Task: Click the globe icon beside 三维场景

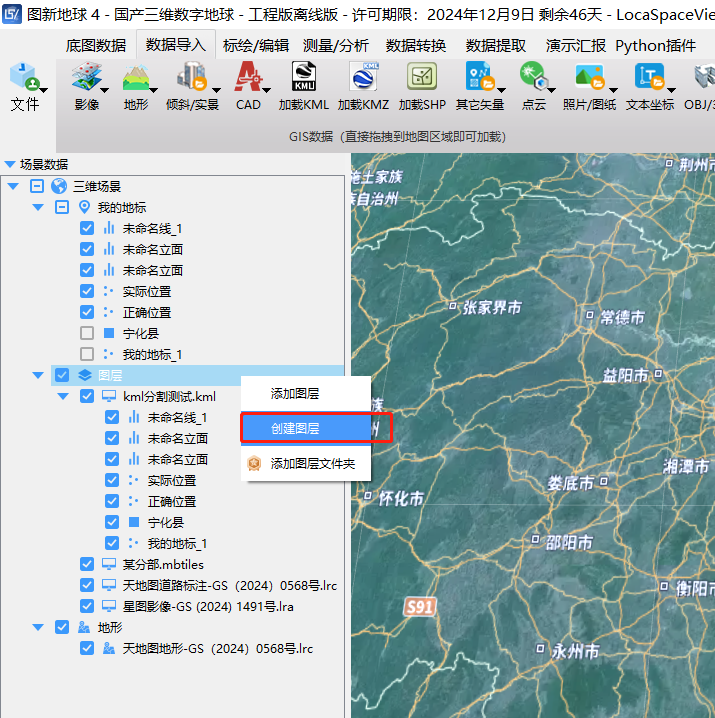Action: (x=59, y=186)
